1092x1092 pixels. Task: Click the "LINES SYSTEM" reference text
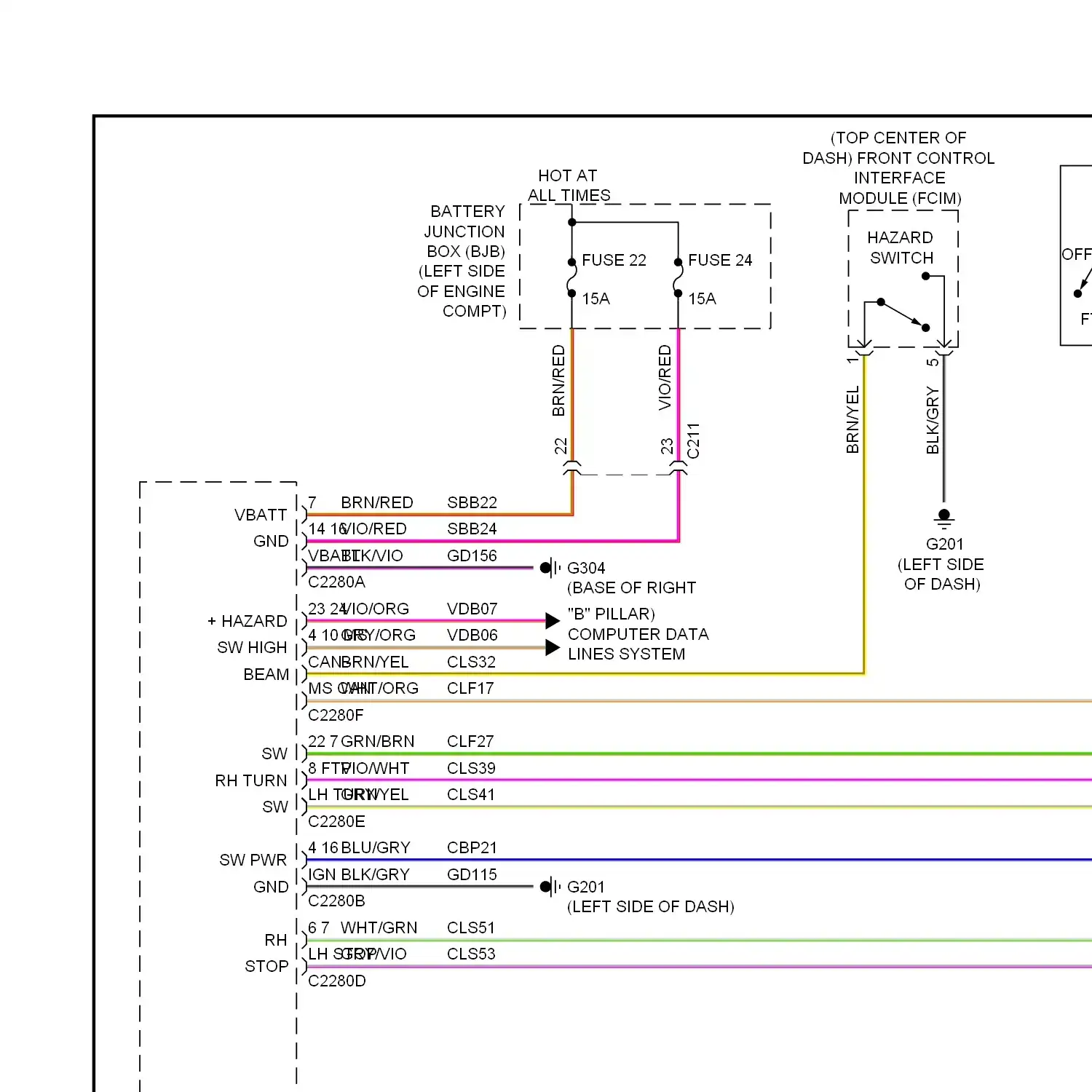(626, 654)
